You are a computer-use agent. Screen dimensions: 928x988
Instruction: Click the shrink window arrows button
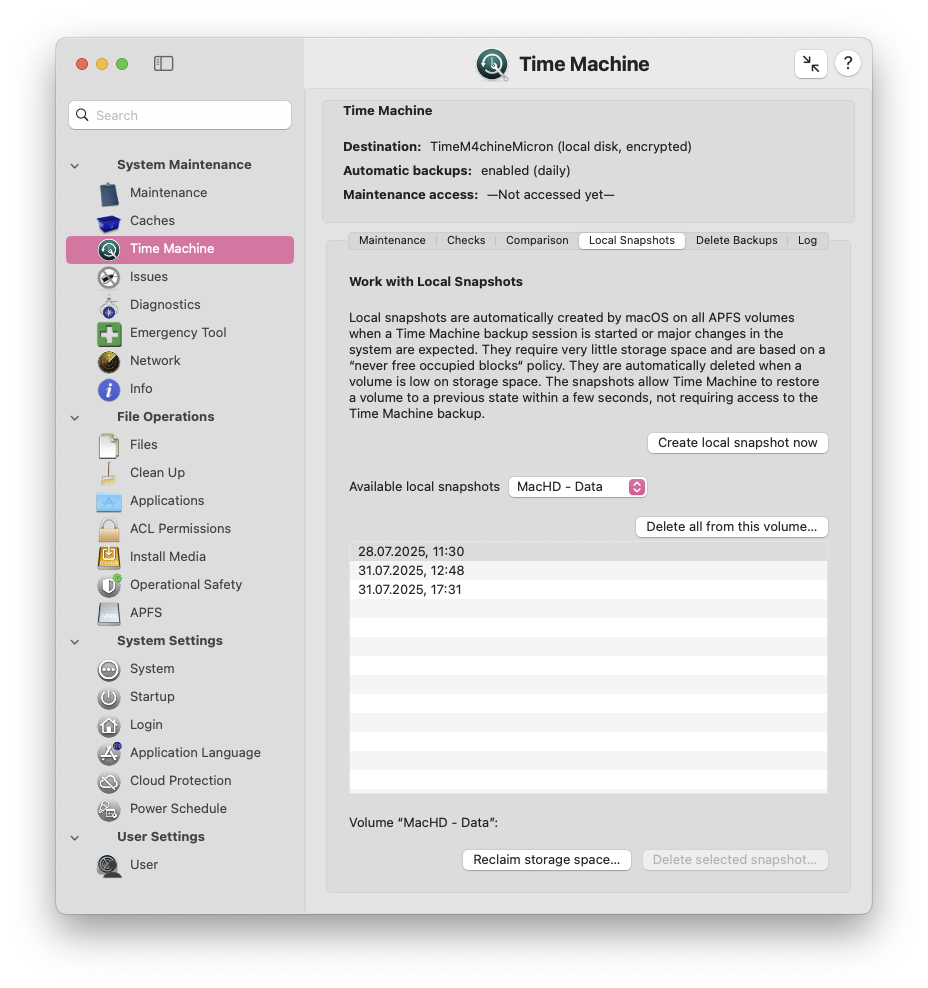click(811, 64)
